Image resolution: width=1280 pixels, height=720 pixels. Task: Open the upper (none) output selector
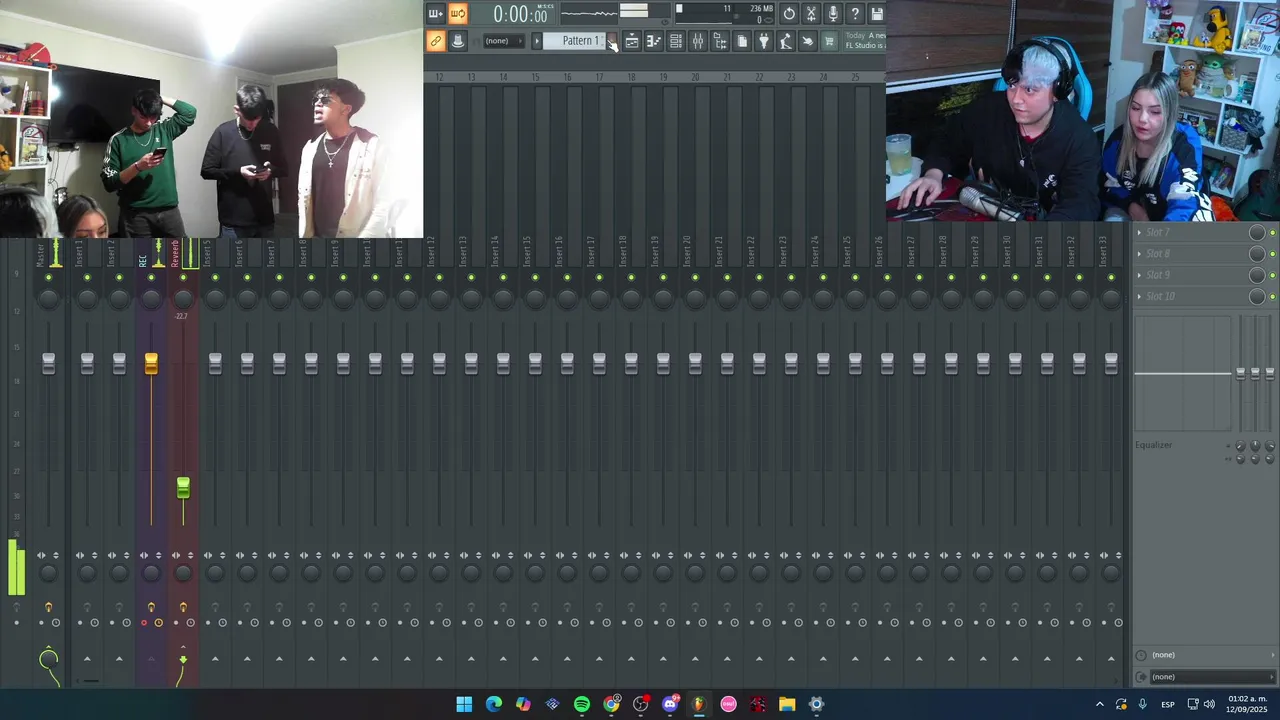1206,655
